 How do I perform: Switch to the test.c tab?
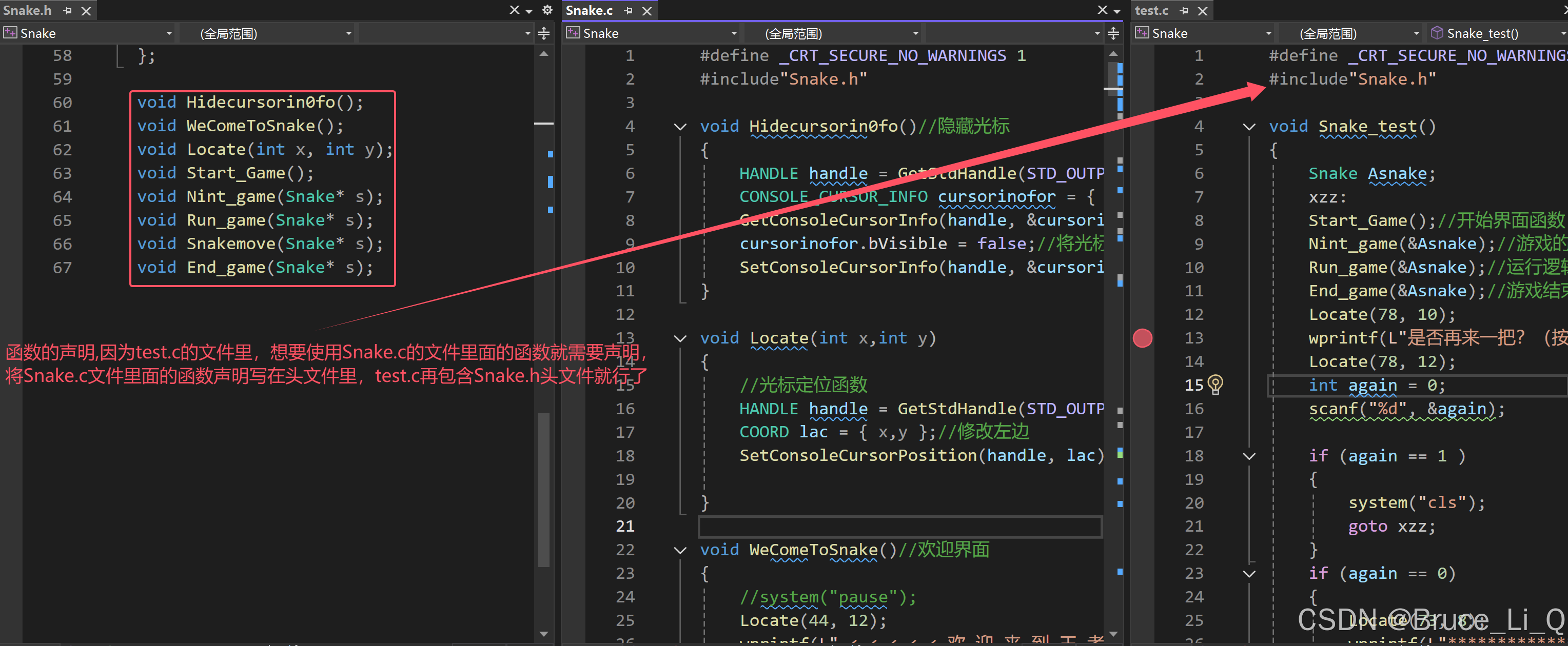[x=1152, y=10]
